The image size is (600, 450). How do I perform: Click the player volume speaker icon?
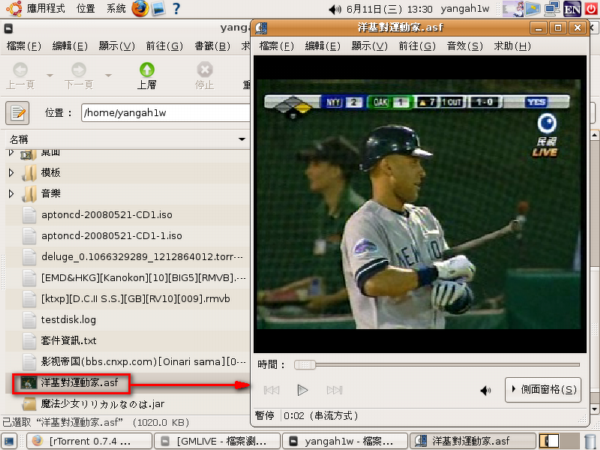486,390
